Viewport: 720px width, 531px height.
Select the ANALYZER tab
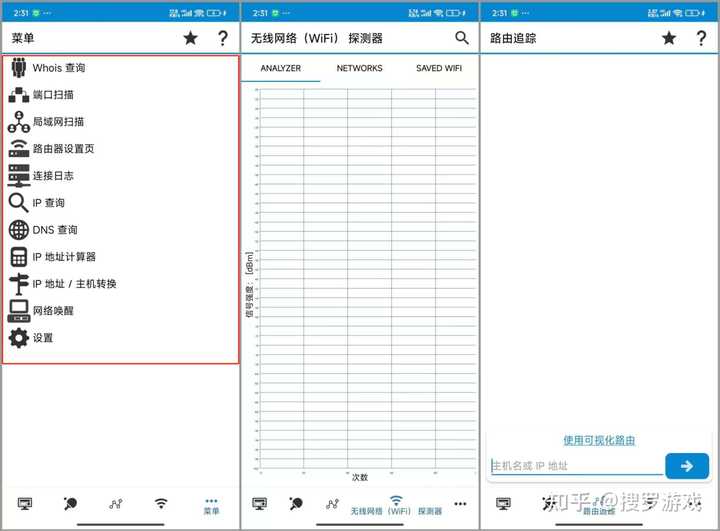click(280, 68)
